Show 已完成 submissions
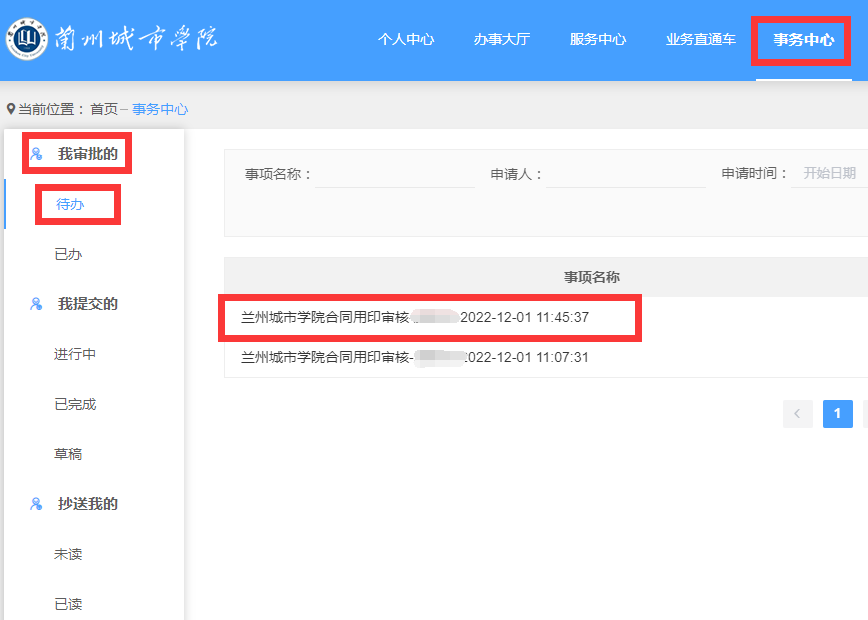 [75, 404]
